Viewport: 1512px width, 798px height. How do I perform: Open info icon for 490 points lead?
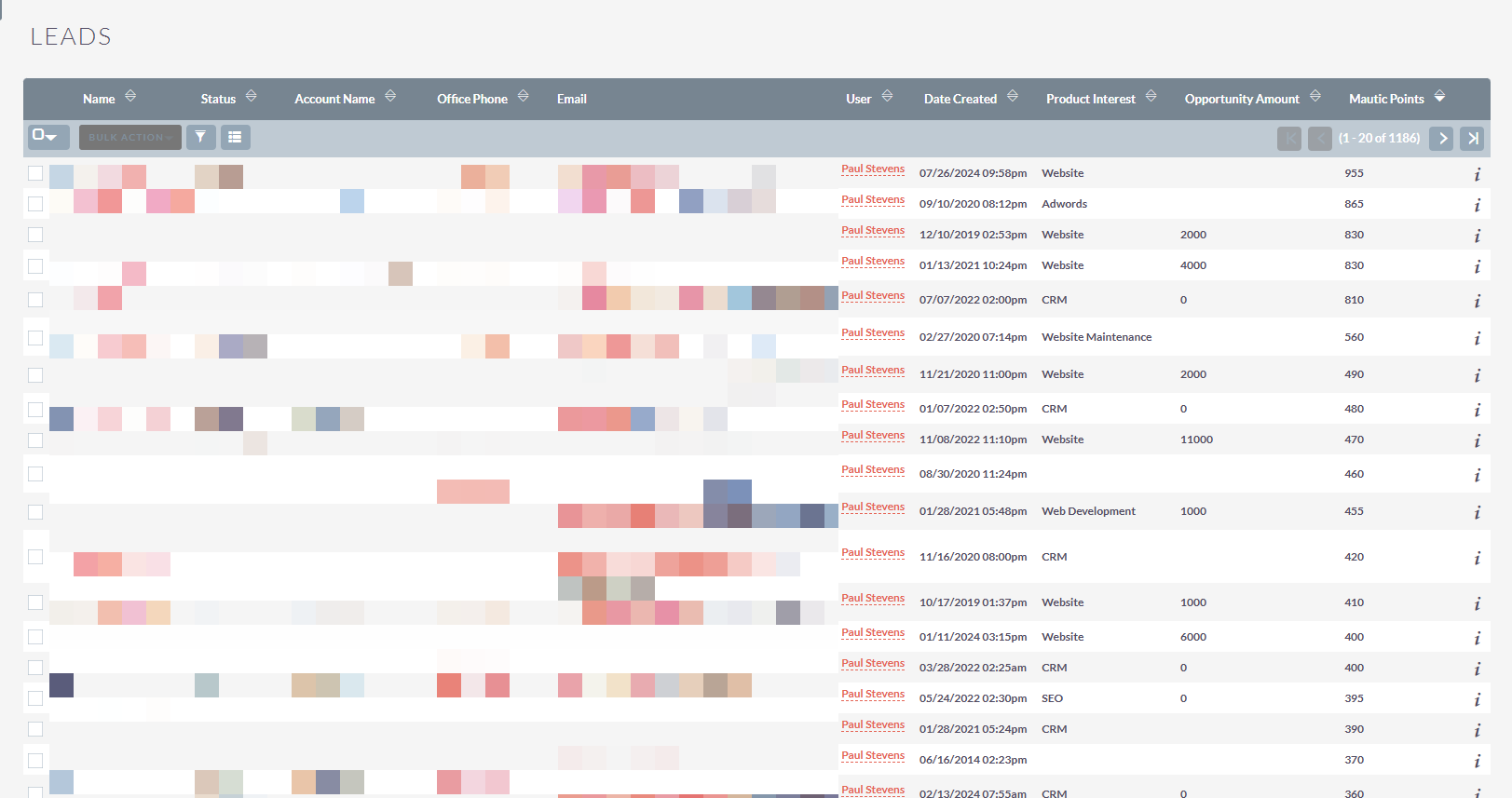[x=1478, y=375]
